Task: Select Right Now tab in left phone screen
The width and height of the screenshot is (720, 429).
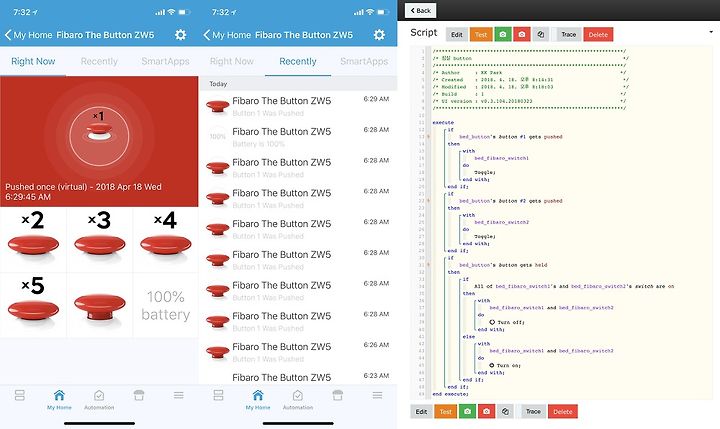Action: pos(33,61)
